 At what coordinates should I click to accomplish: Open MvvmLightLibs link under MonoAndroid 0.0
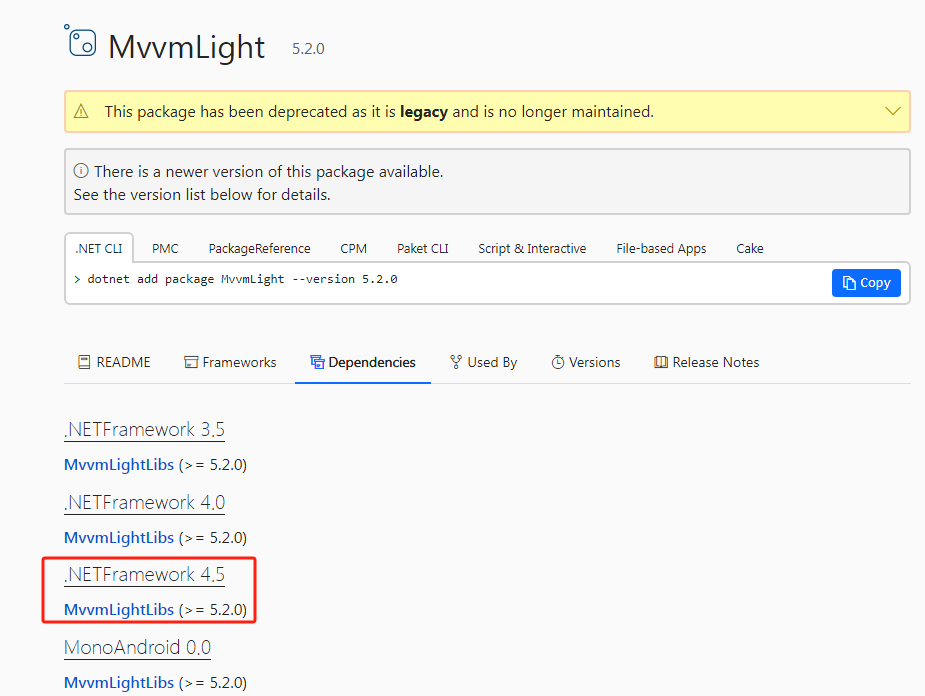click(x=119, y=683)
